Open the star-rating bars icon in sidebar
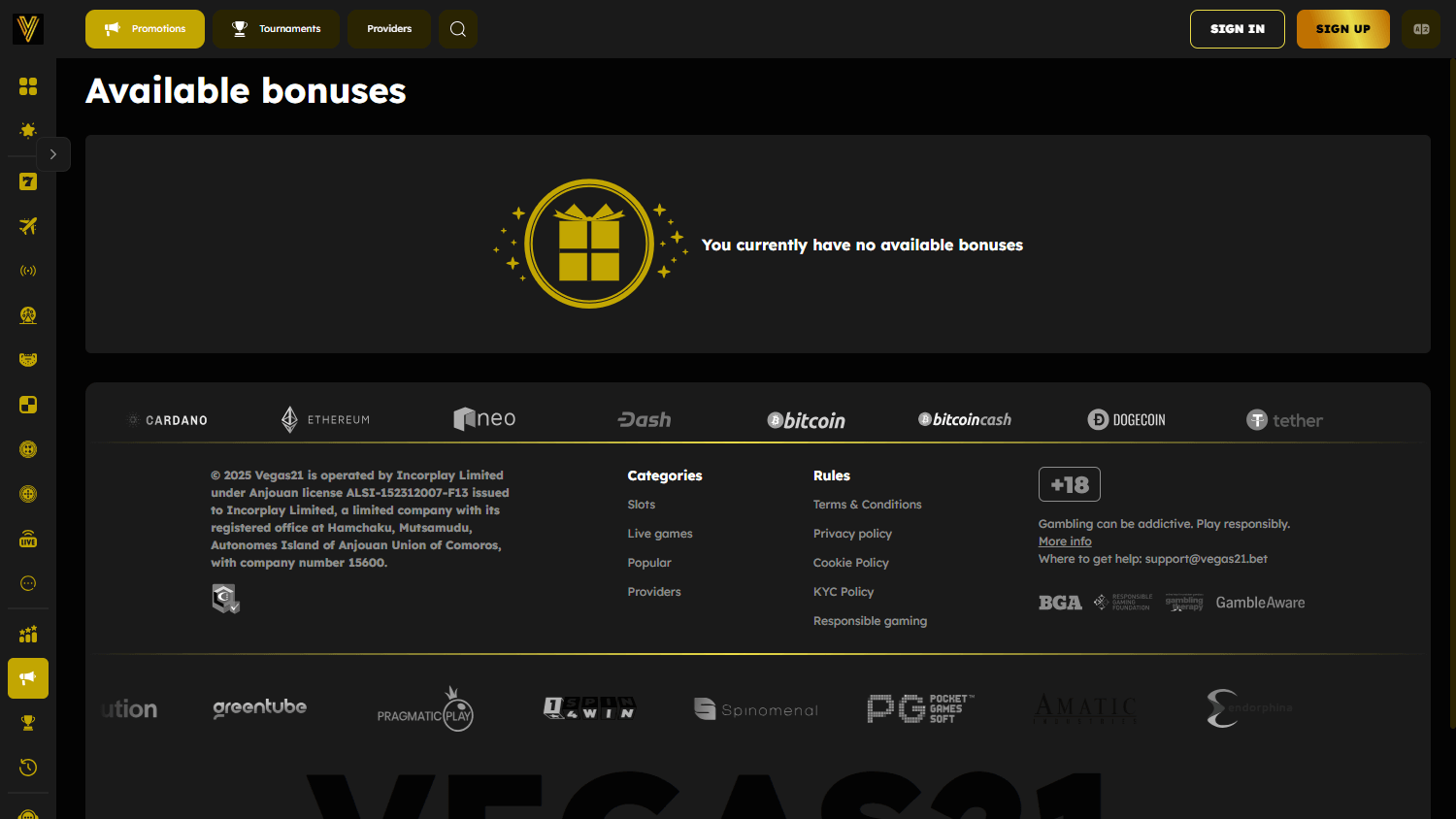The image size is (1456, 819). coord(28,634)
